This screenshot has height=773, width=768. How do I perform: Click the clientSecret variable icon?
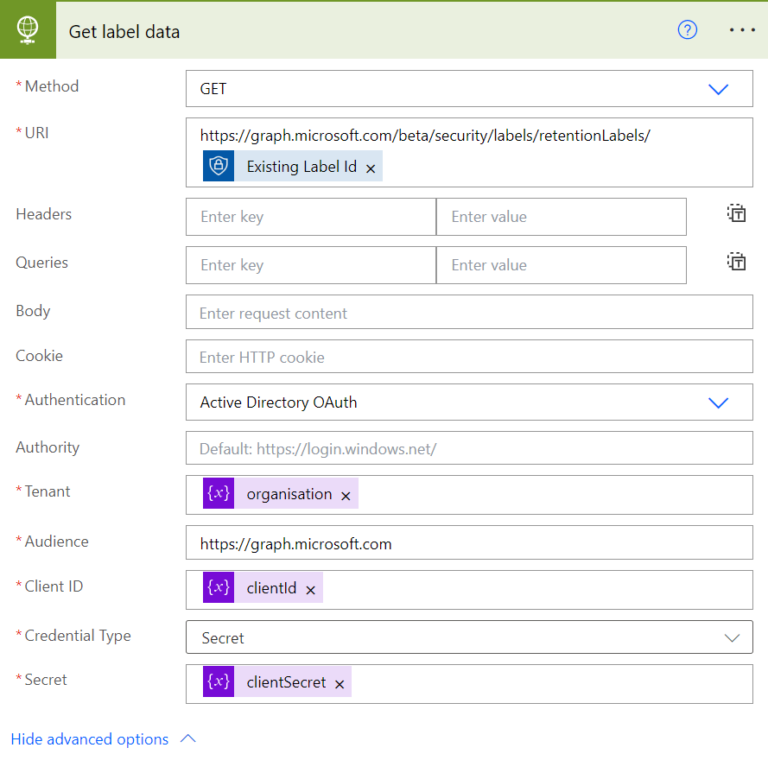(x=218, y=683)
